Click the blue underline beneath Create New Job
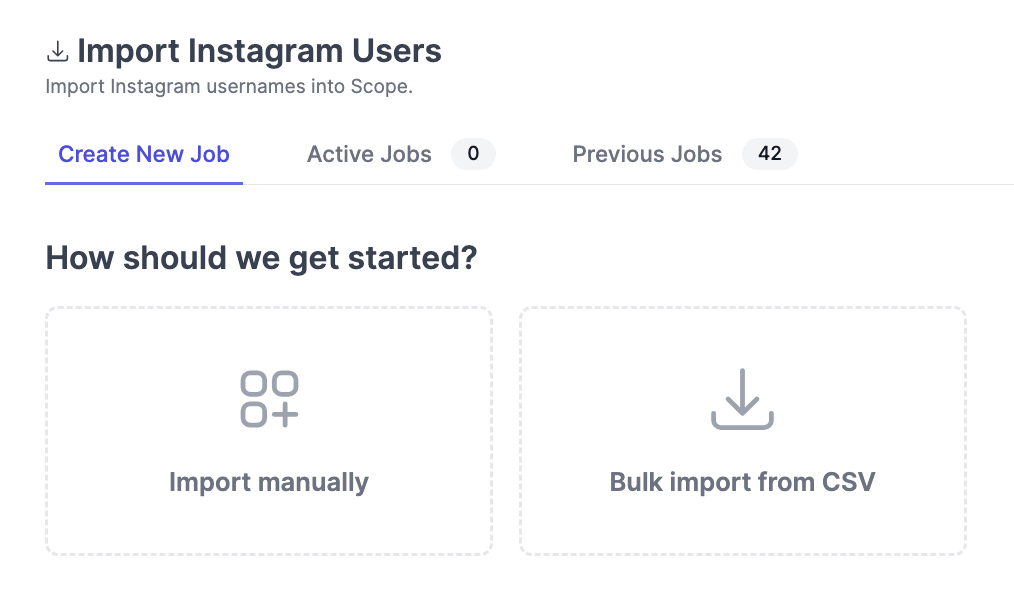1014x616 pixels. [144, 183]
